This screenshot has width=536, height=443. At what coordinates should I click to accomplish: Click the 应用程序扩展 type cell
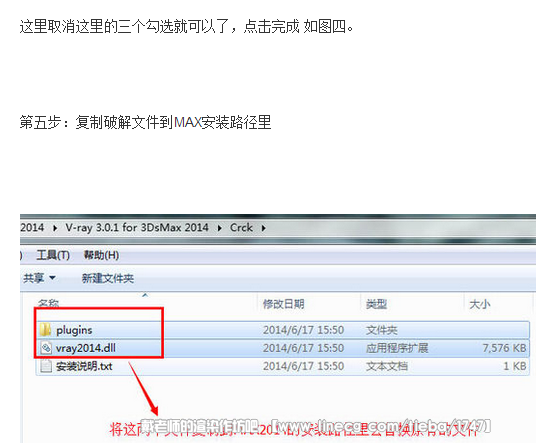pyautogui.click(x=397, y=348)
